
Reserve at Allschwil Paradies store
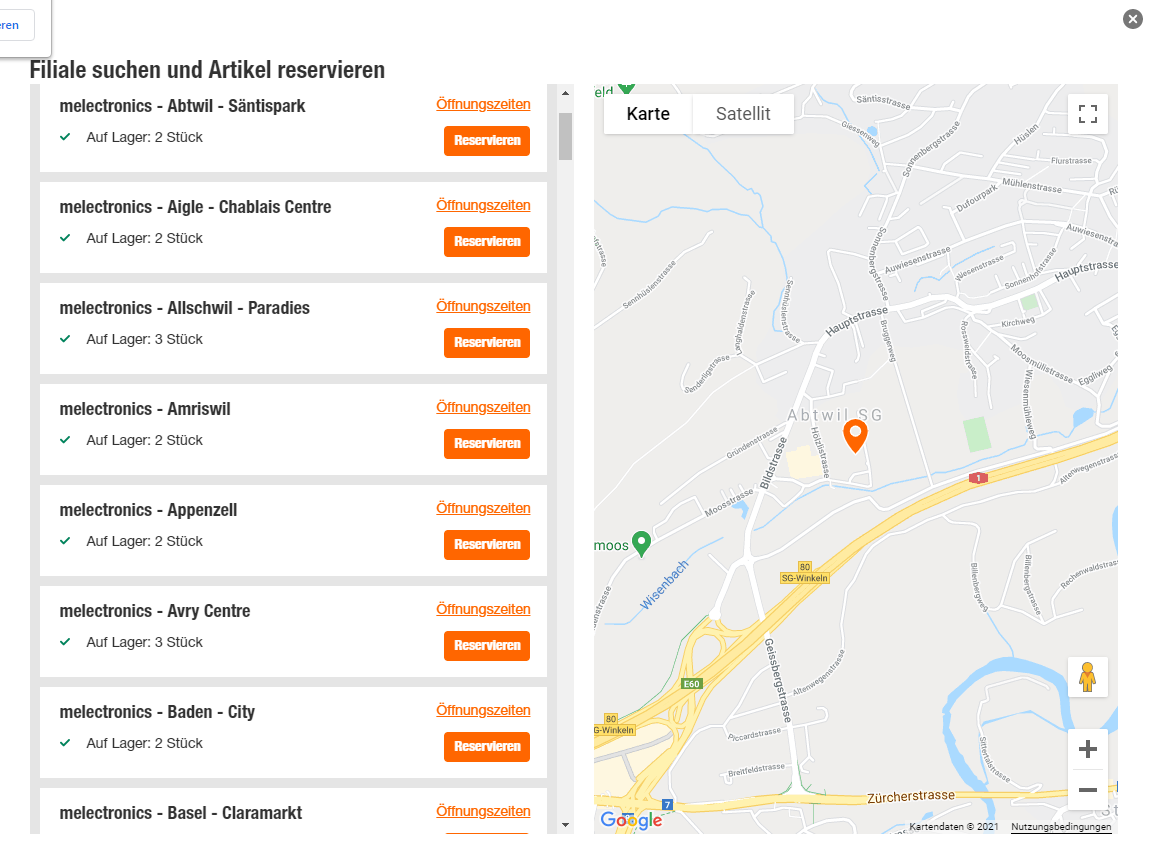coord(487,343)
